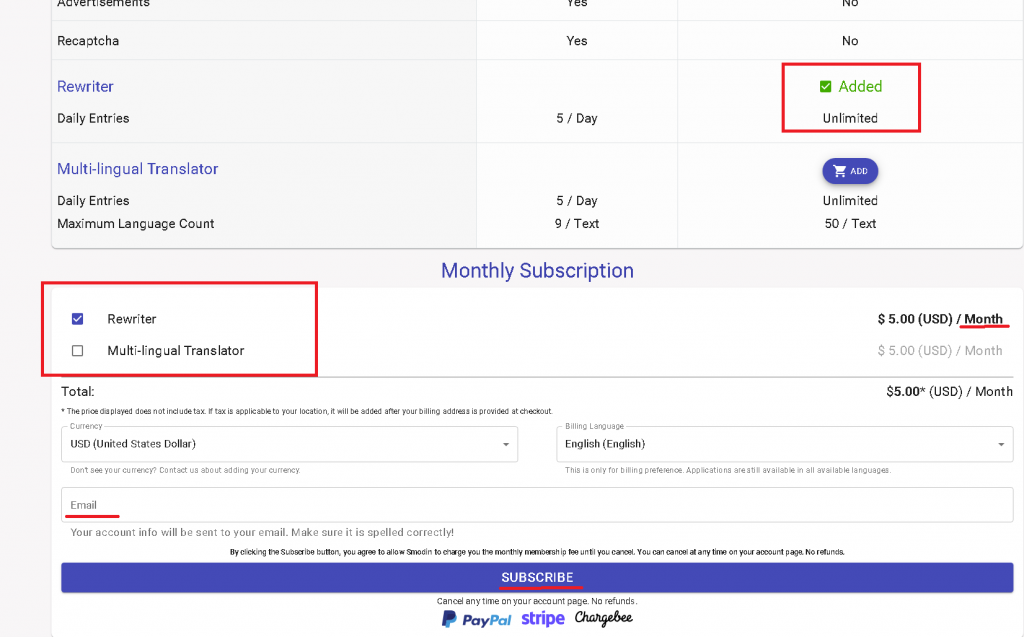Viewport: 1024px width, 637px height.
Task: Open the Rewriter feature link
Action: pyautogui.click(x=85, y=87)
